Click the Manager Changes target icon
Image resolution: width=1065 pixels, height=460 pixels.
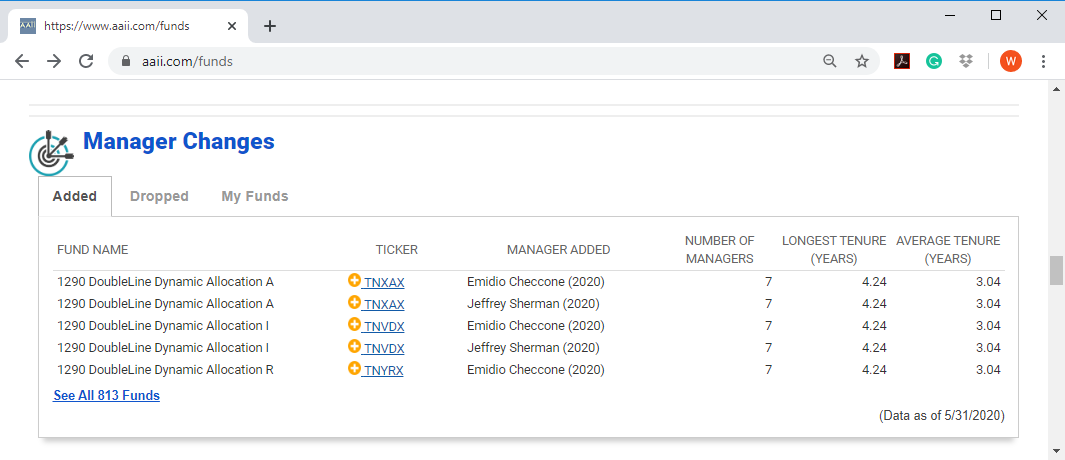tap(51, 152)
